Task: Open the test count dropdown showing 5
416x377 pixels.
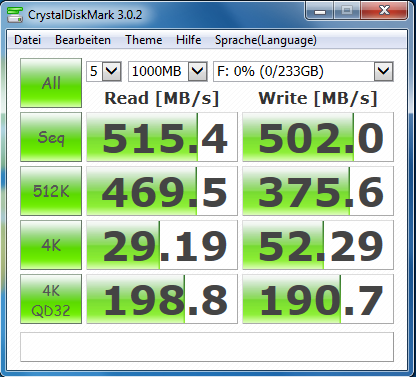Action: click(x=104, y=71)
